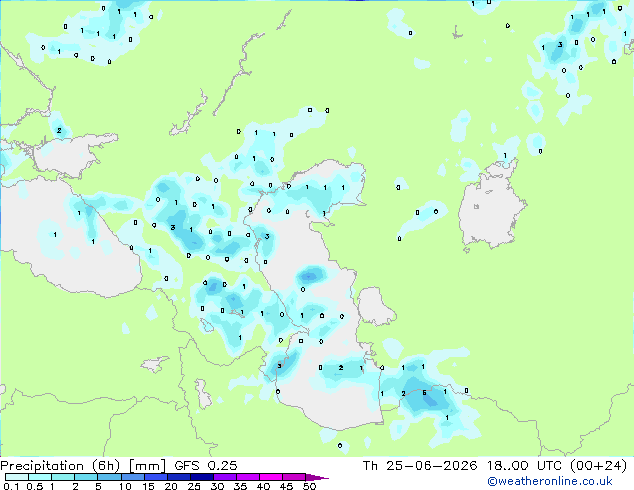The image size is (634, 490).
Task: Select the 2–5 mm legend color box
Action: pyautogui.click(x=86, y=477)
